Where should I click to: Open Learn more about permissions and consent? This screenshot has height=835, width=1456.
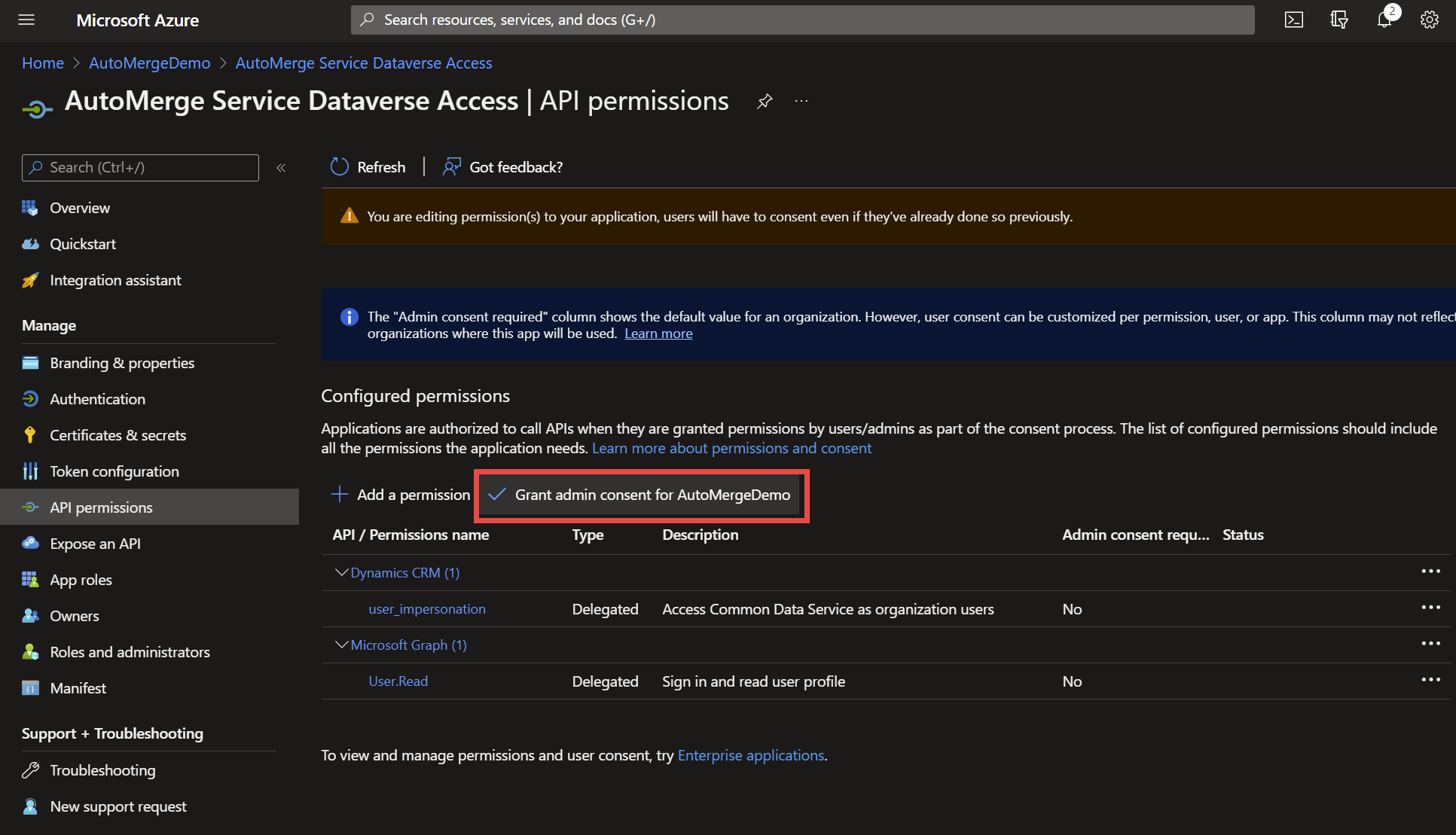[731, 448]
